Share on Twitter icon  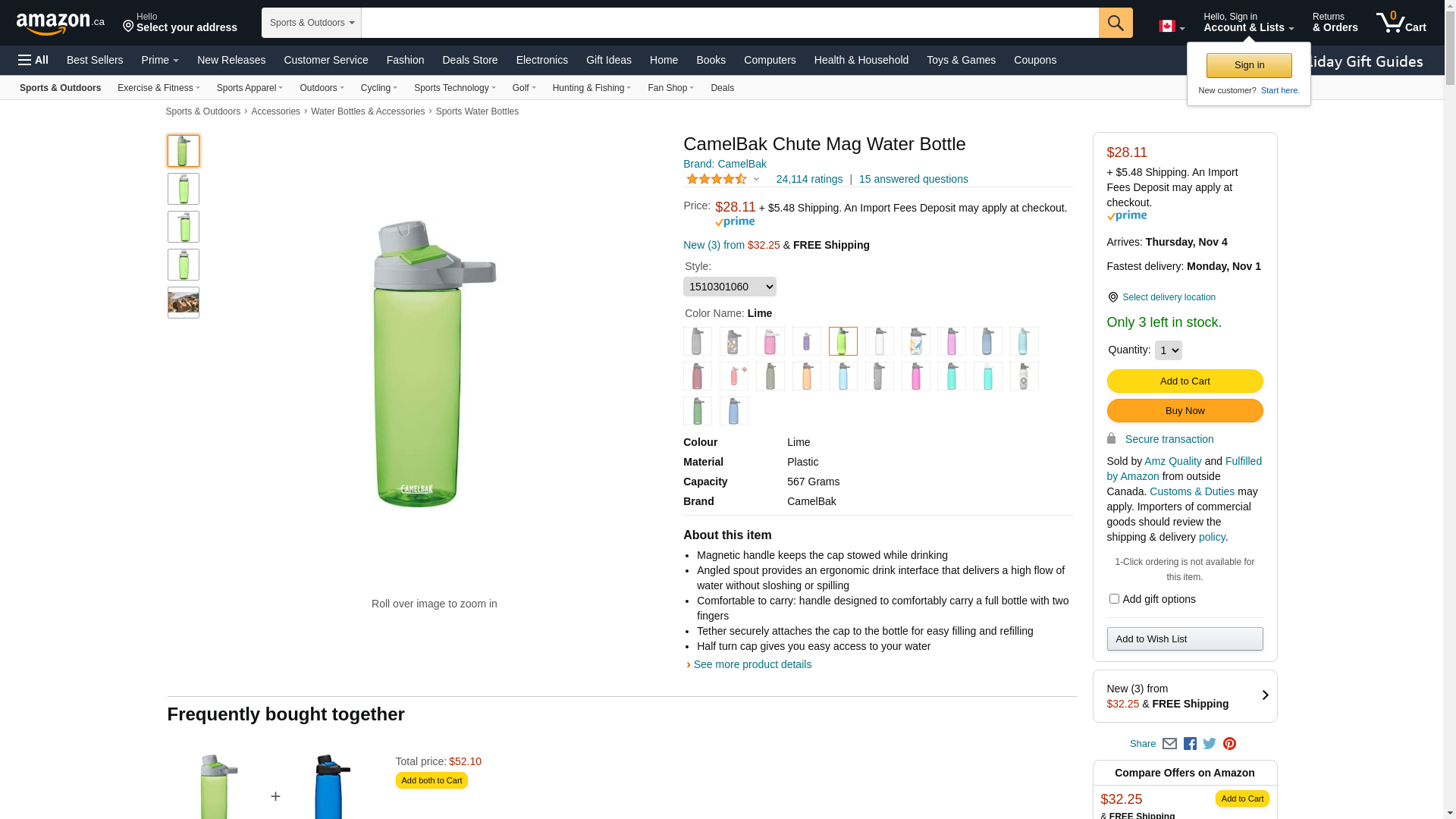tap(1210, 744)
